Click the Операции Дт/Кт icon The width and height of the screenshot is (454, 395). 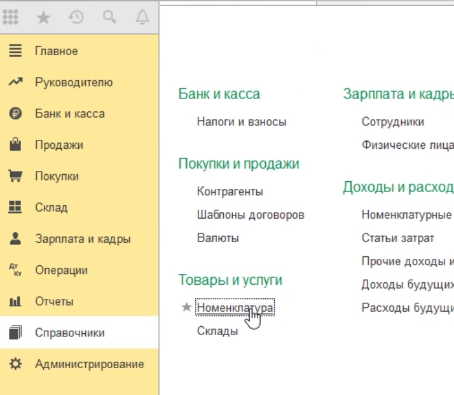click(15, 270)
